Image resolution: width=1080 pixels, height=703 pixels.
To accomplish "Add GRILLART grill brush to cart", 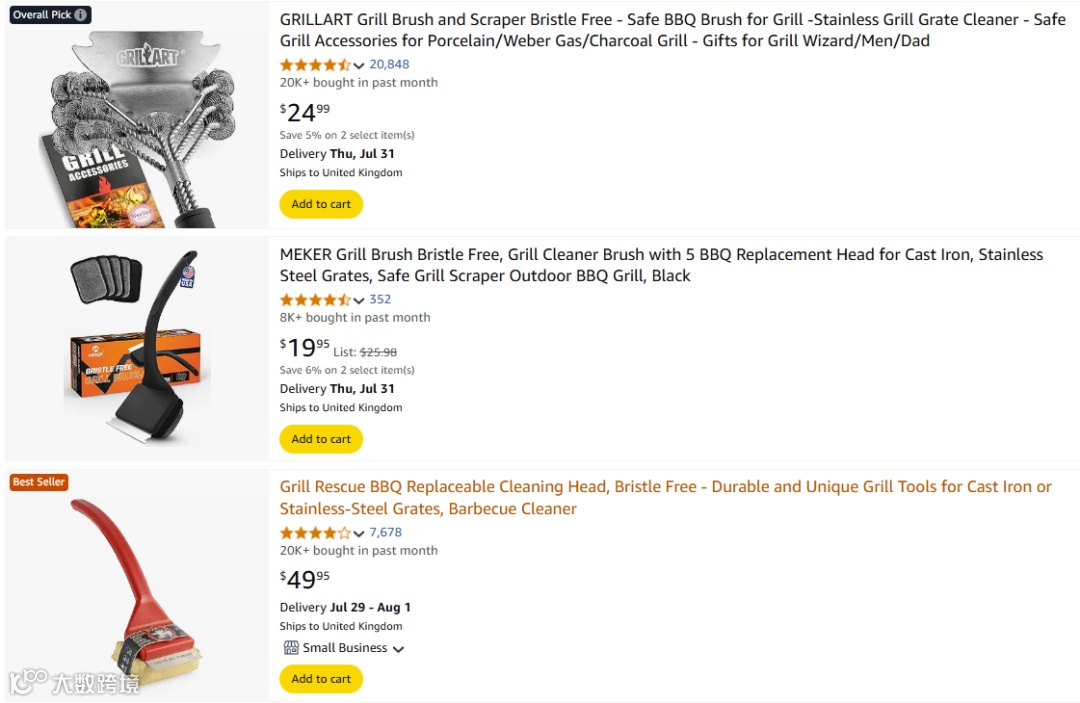I will (x=321, y=204).
